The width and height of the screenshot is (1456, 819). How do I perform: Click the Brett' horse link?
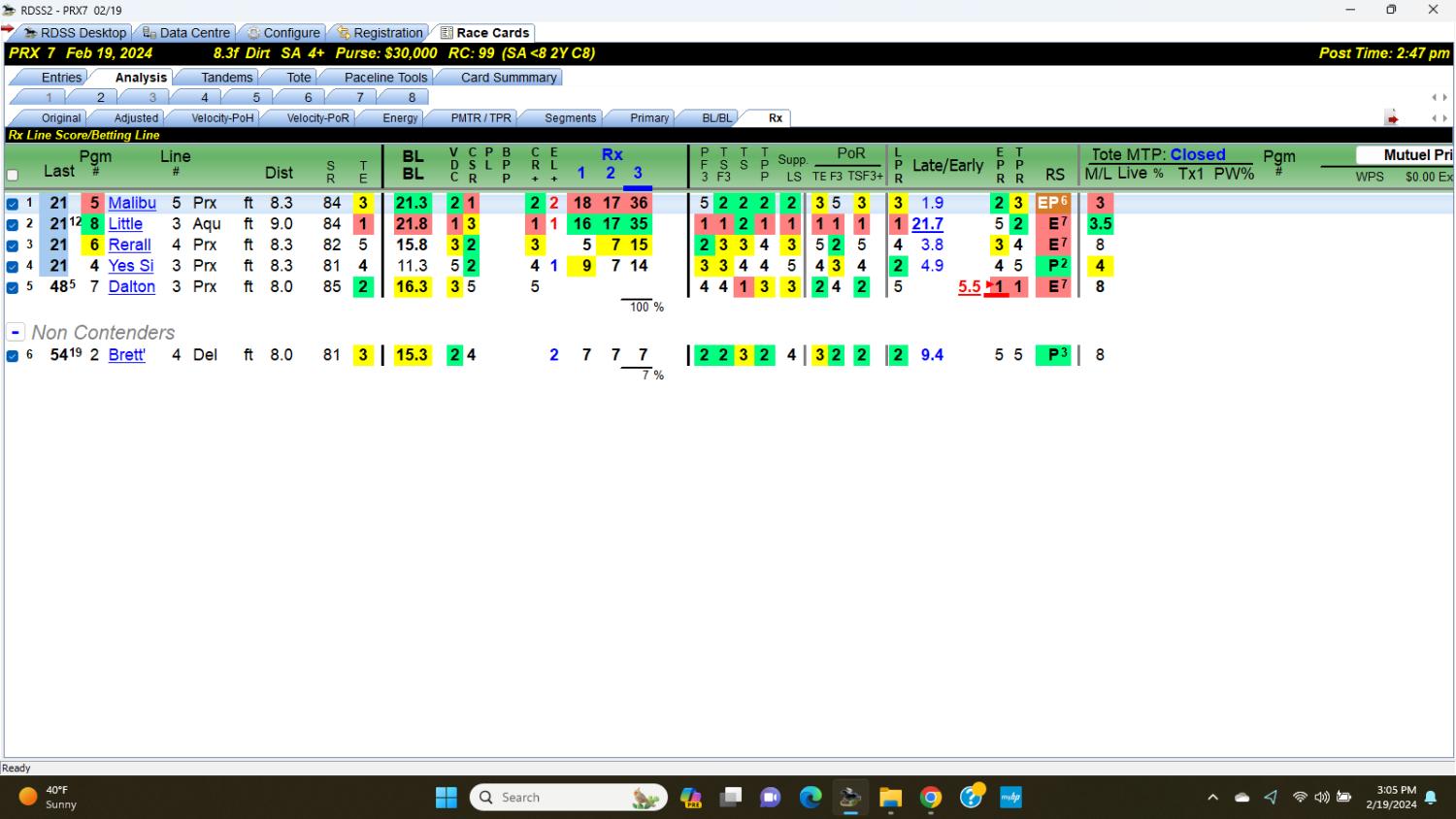(x=127, y=355)
